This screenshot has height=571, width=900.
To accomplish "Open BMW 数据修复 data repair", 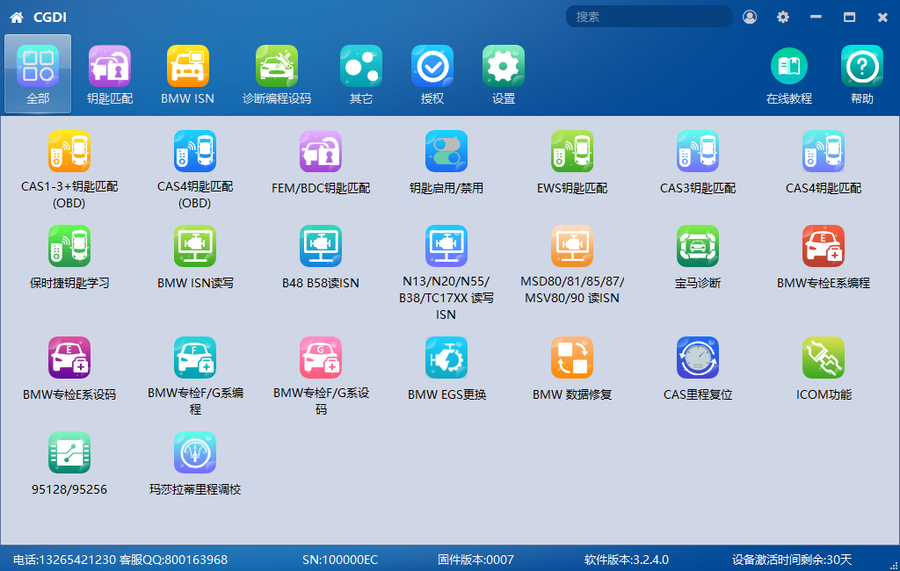I will 571,358.
